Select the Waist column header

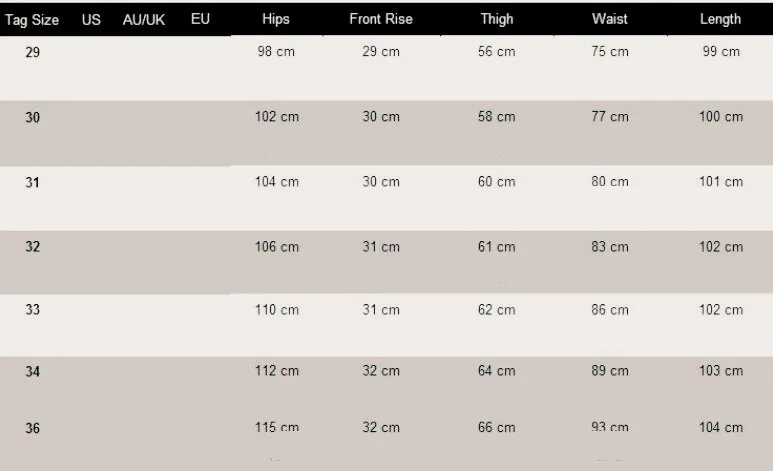tap(610, 19)
